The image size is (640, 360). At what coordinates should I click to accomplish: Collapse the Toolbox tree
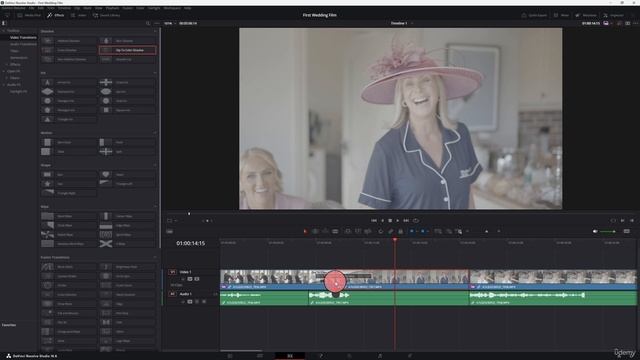point(4,31)
